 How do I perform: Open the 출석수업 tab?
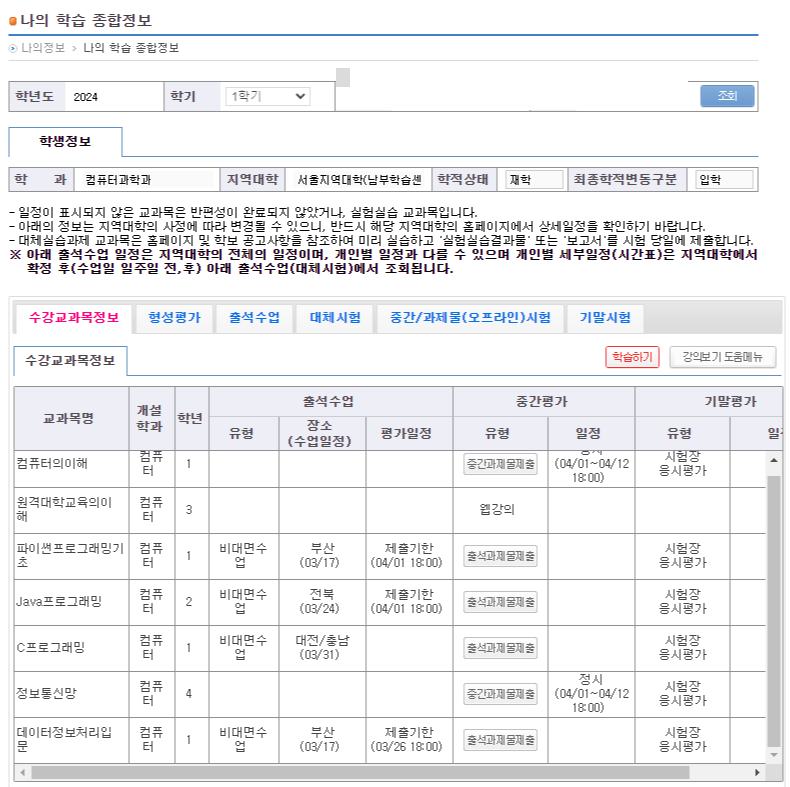coord(254,317)
